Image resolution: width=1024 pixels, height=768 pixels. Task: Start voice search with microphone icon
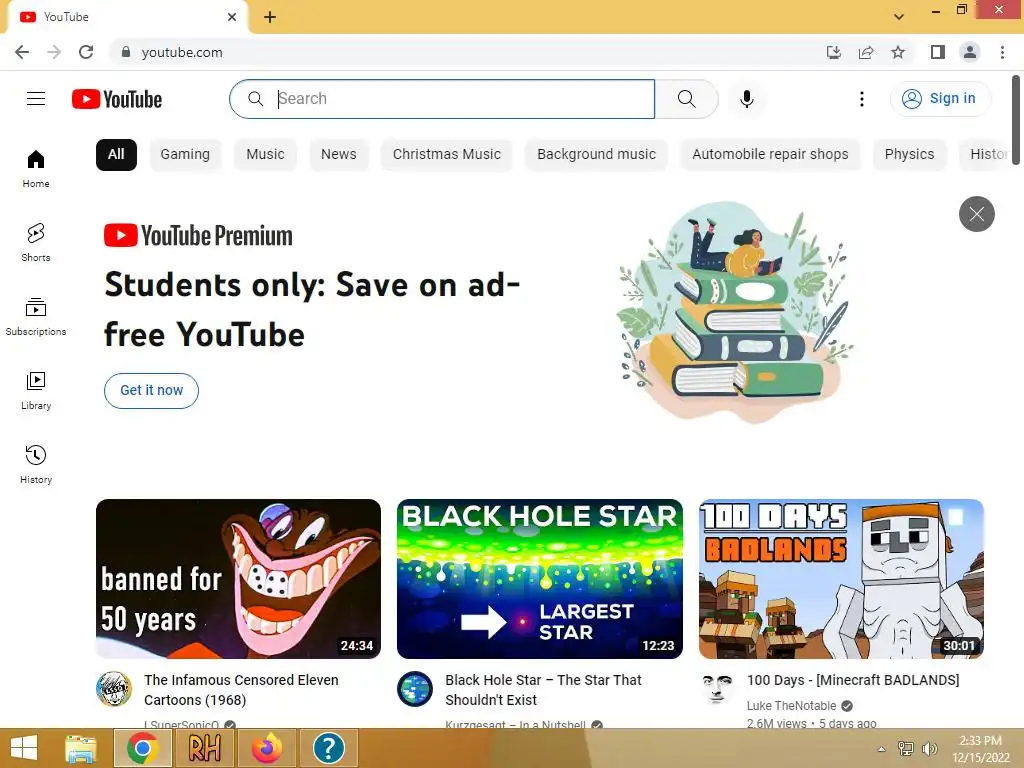tap(747, 99)
